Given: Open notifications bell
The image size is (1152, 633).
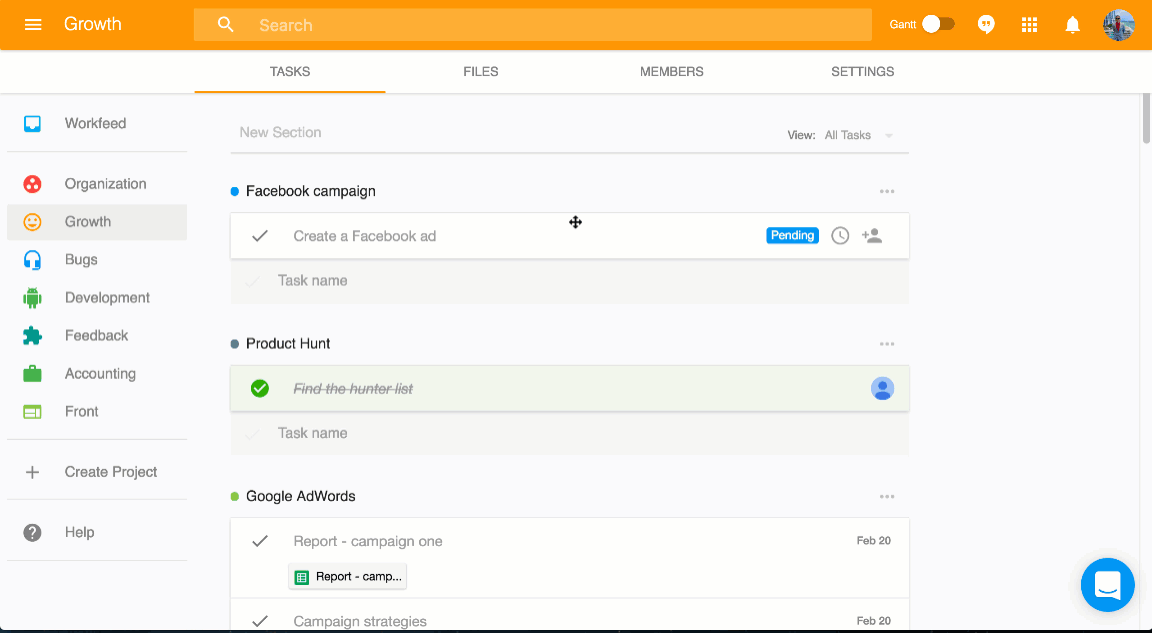Looking at the screenshot, I should pyautogui.click(x=1073, y=25).
